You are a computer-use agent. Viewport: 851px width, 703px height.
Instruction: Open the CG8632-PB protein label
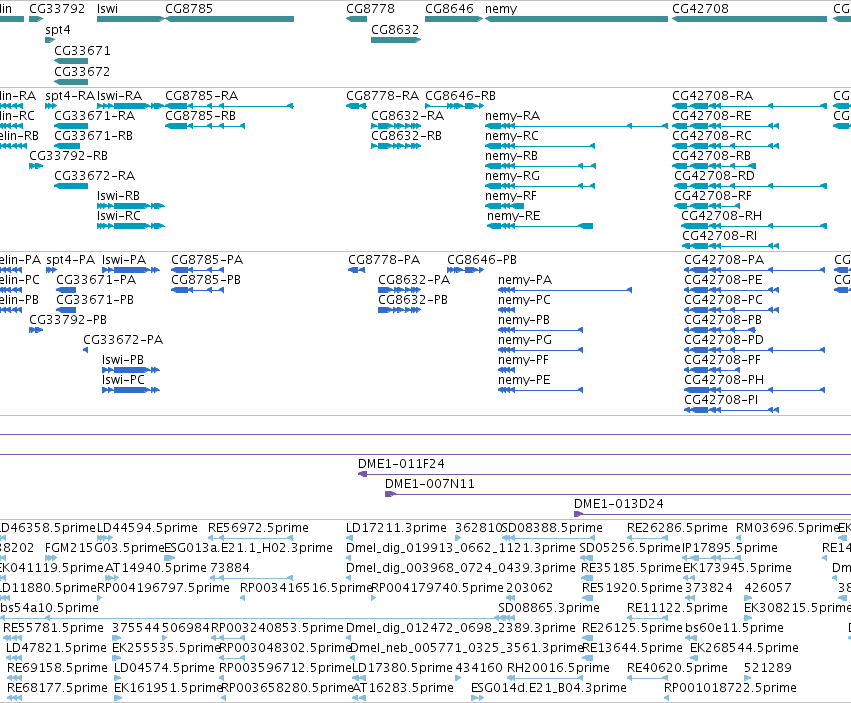(x=413, y=300)
